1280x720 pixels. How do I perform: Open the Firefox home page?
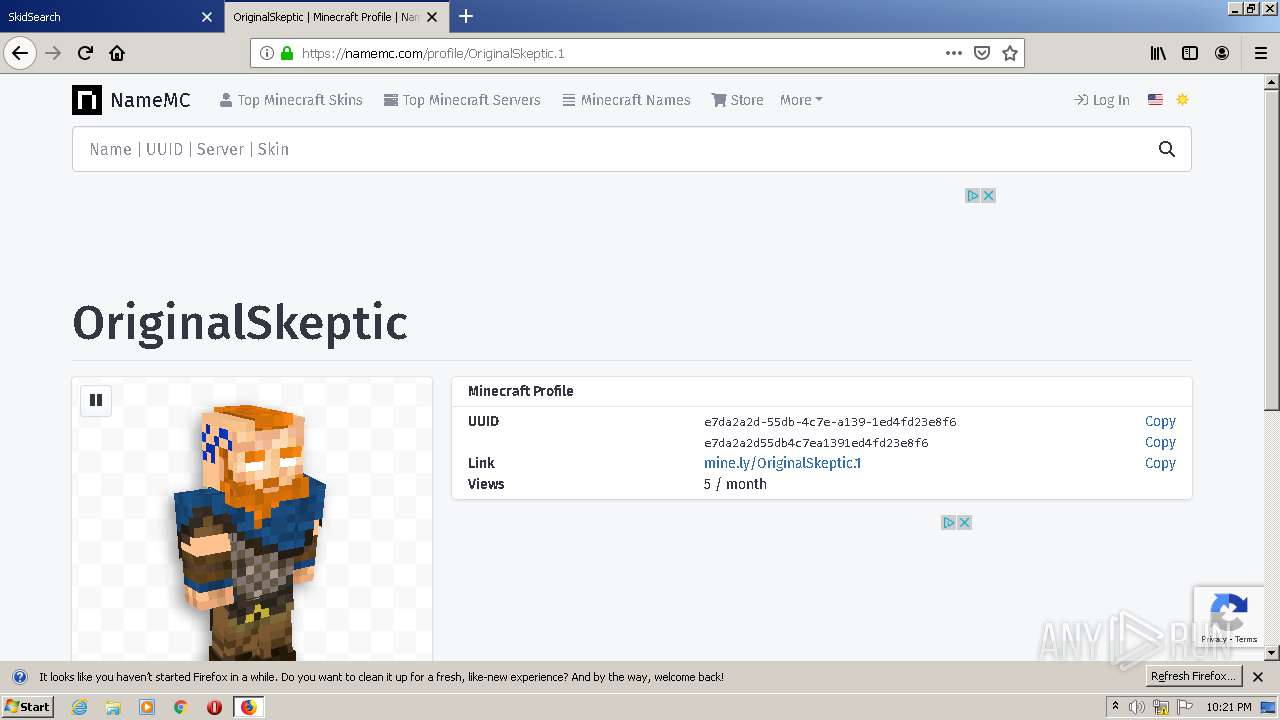pyautogui.click(x=117, y=53)
